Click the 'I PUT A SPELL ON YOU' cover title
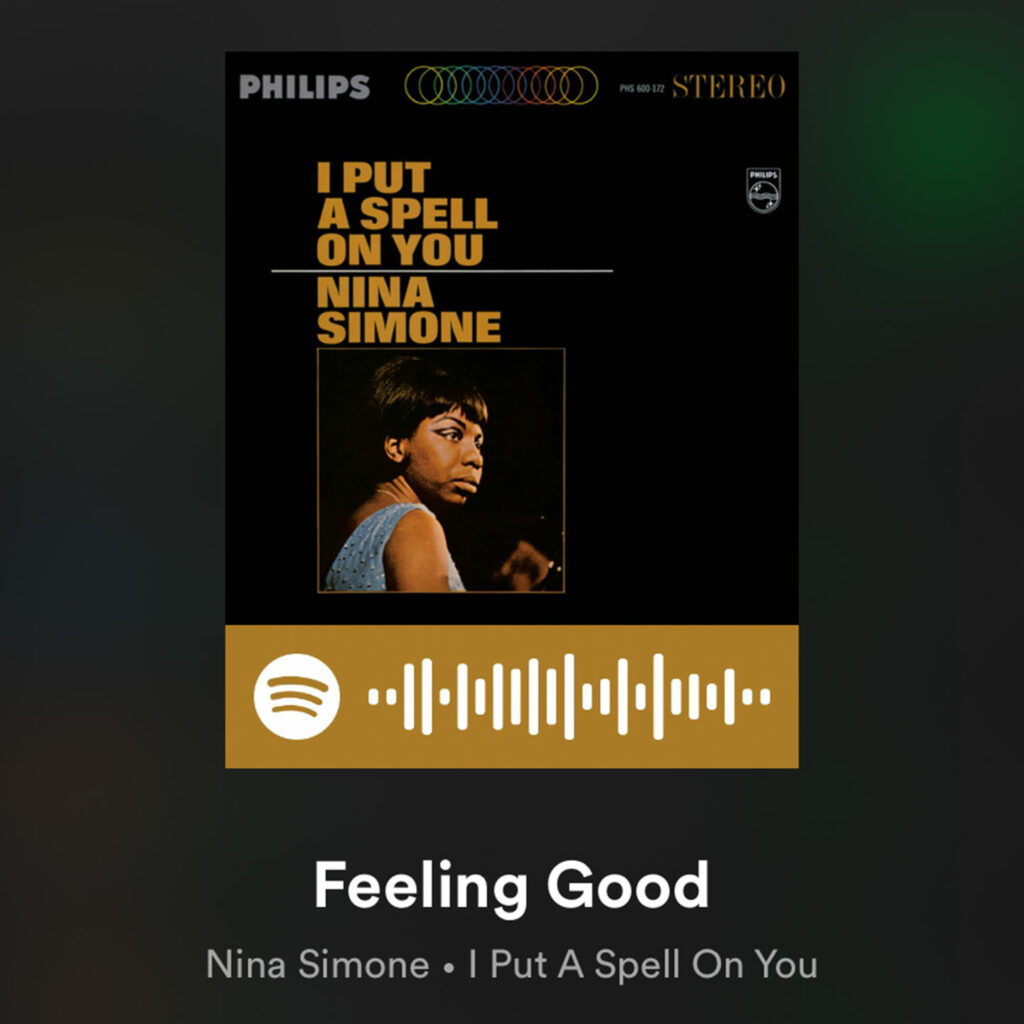 [x=407, y=214]
